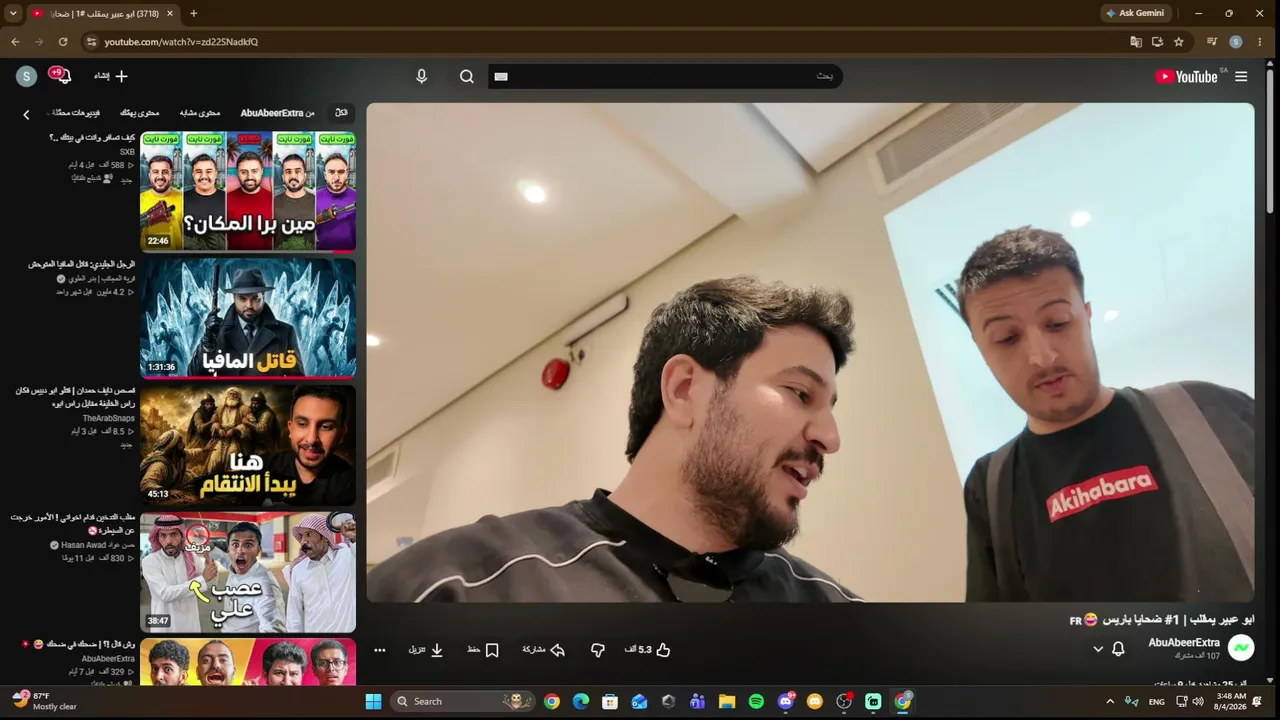Launch Spotify from the taskbar
Image resolution: width=1280 pixels, height=720 pixels.
[756, 701]
